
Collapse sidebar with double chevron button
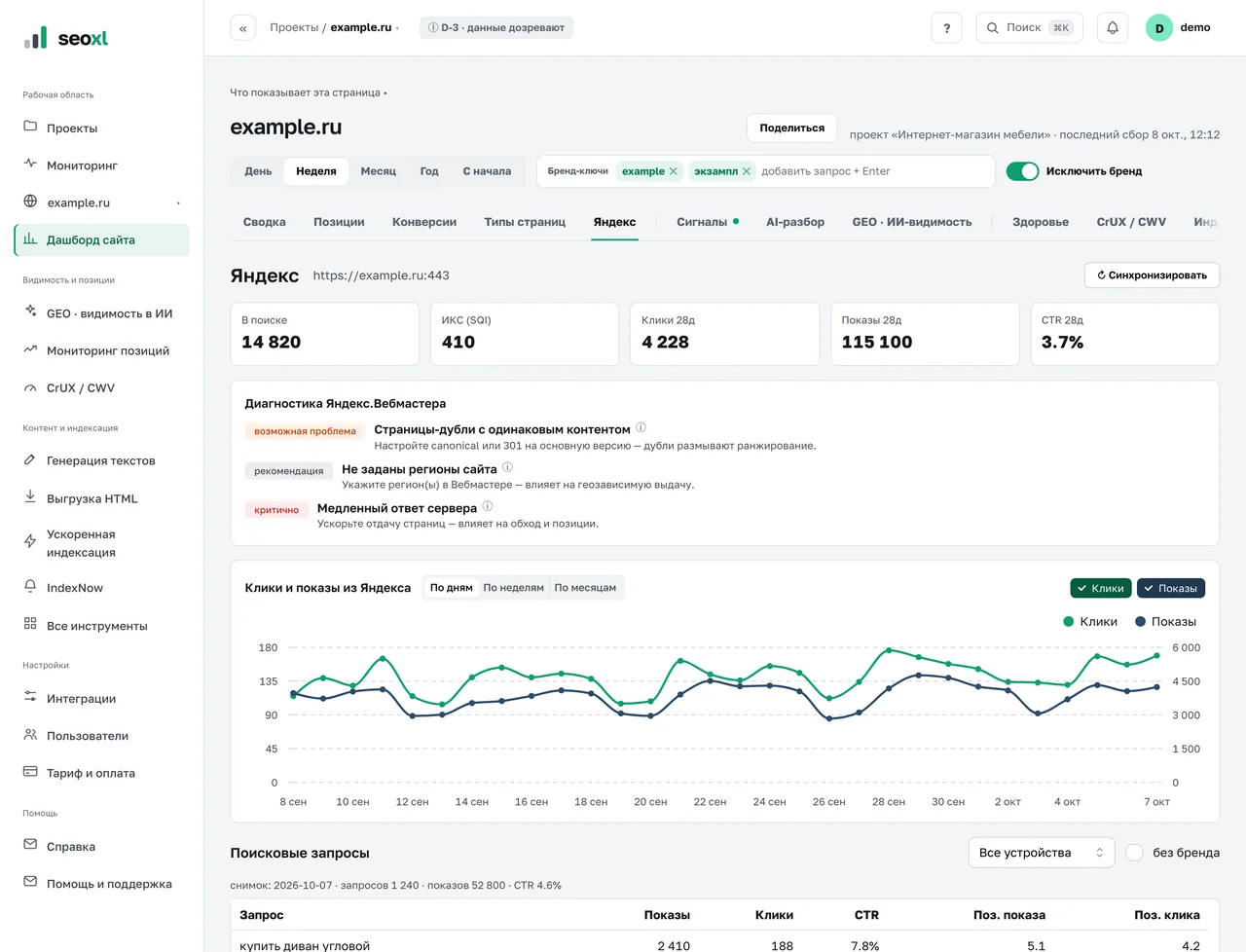click(242, 28)
